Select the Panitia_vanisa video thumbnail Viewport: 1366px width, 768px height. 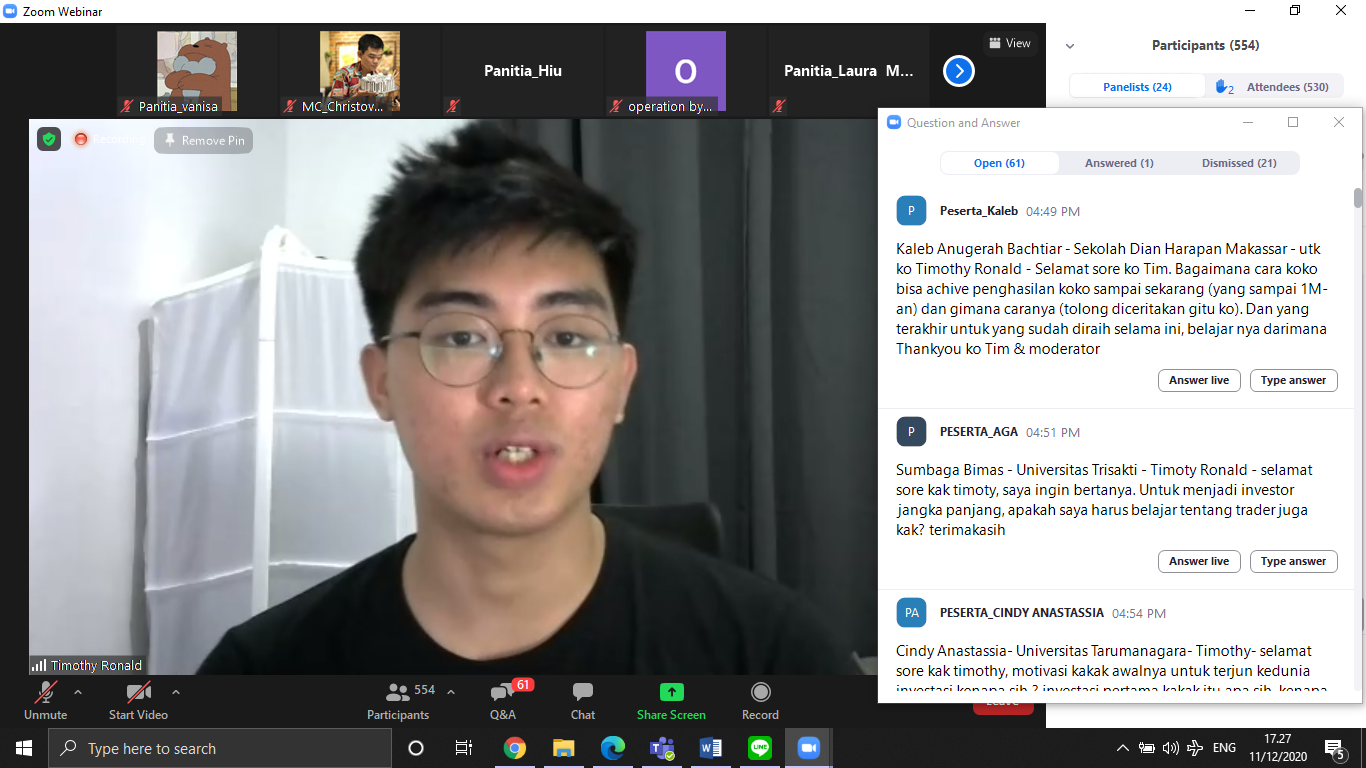(x=197, y=71)
